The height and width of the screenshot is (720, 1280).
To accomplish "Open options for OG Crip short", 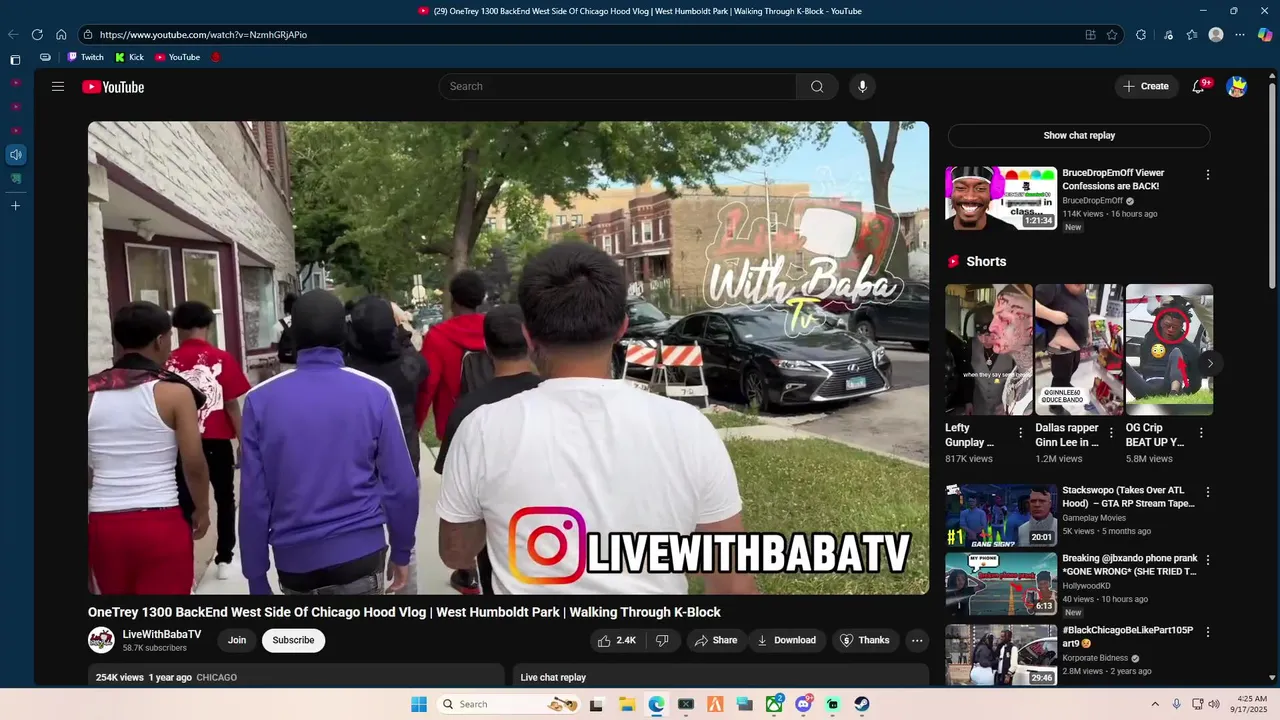I will coord(1201,433).
